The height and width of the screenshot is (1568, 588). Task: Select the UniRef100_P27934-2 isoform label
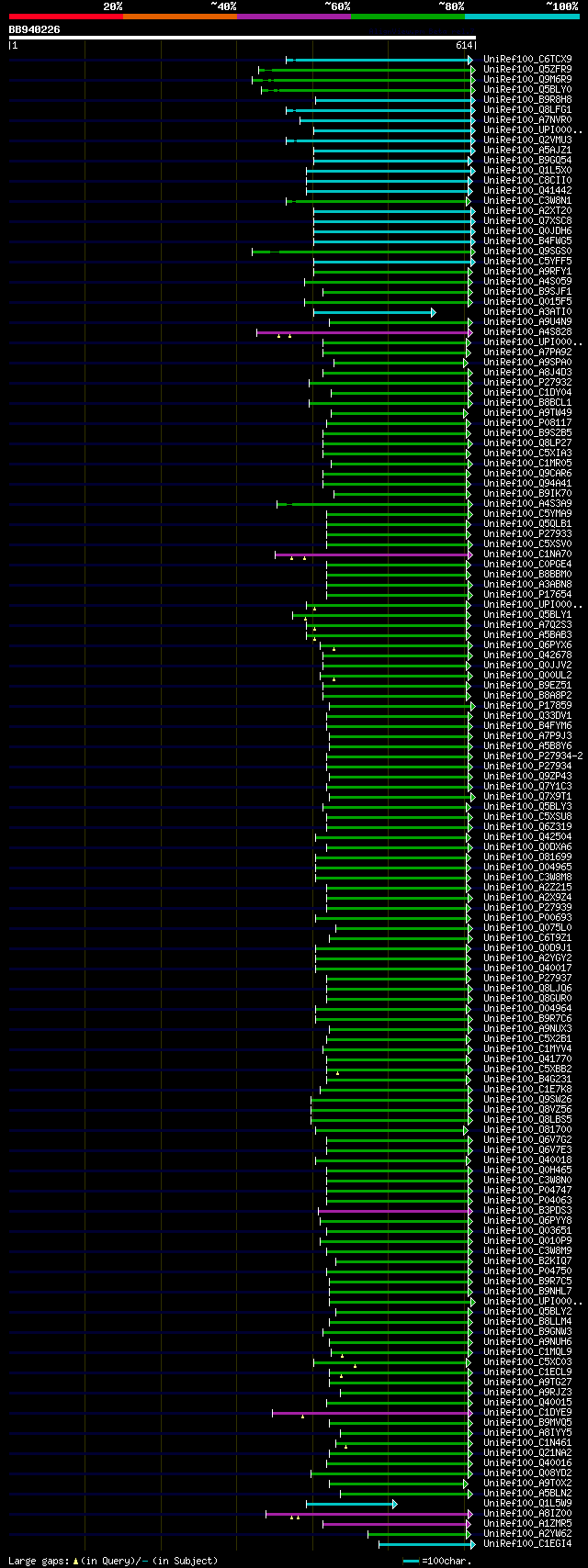coord(533,756)
